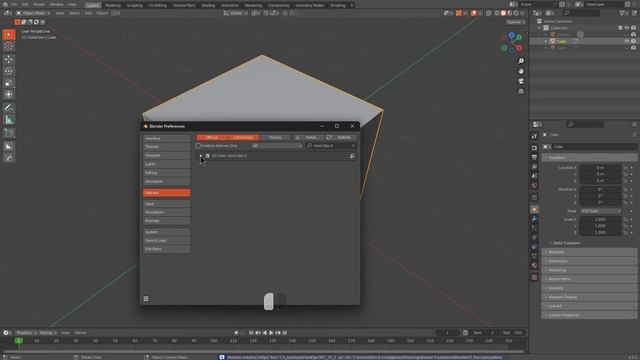The image size is (640, 360).
Task: Toggle the Community add-ons filter
Action: [x=243, y=138]
